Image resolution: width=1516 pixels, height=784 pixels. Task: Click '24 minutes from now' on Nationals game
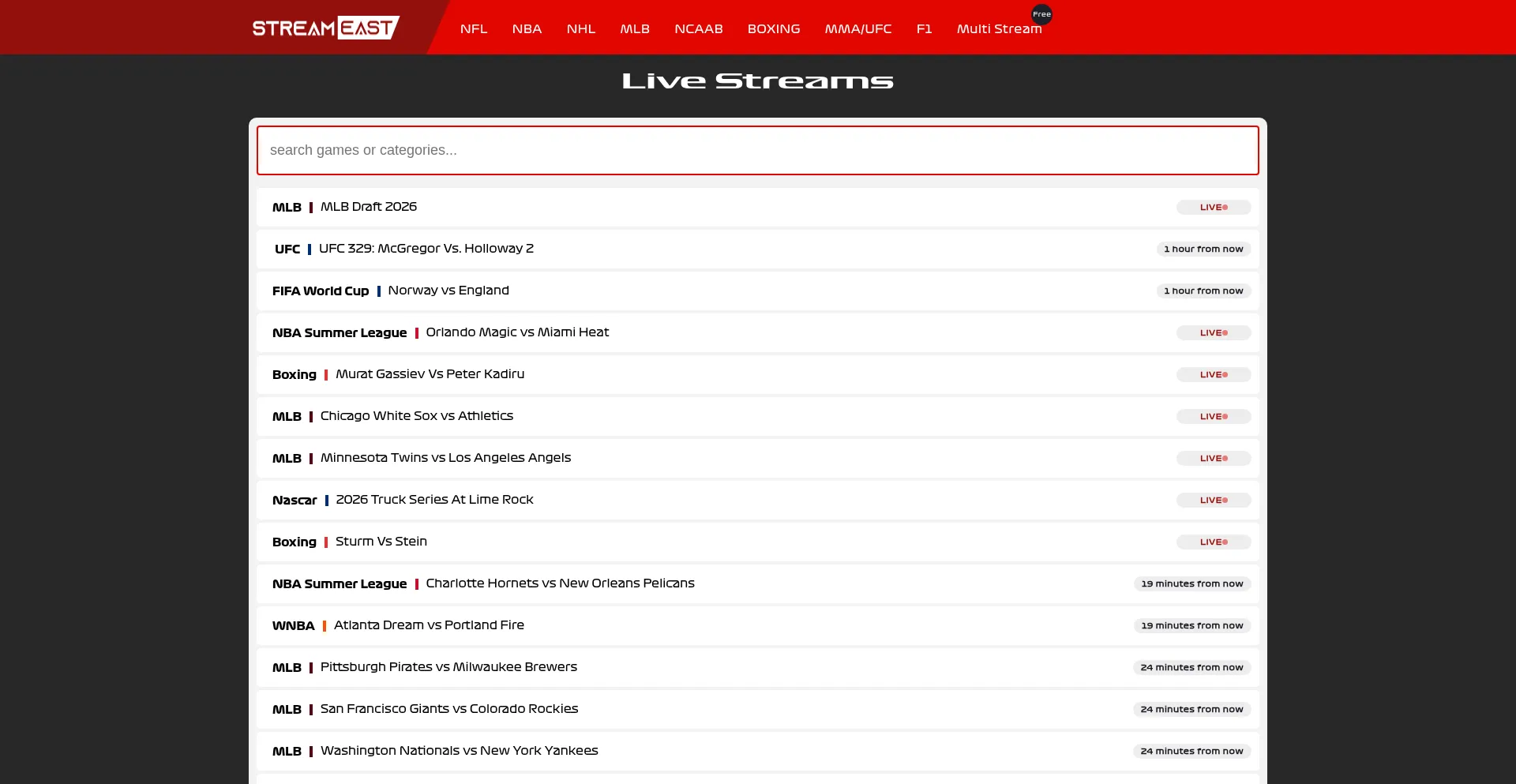point(1192,751)
